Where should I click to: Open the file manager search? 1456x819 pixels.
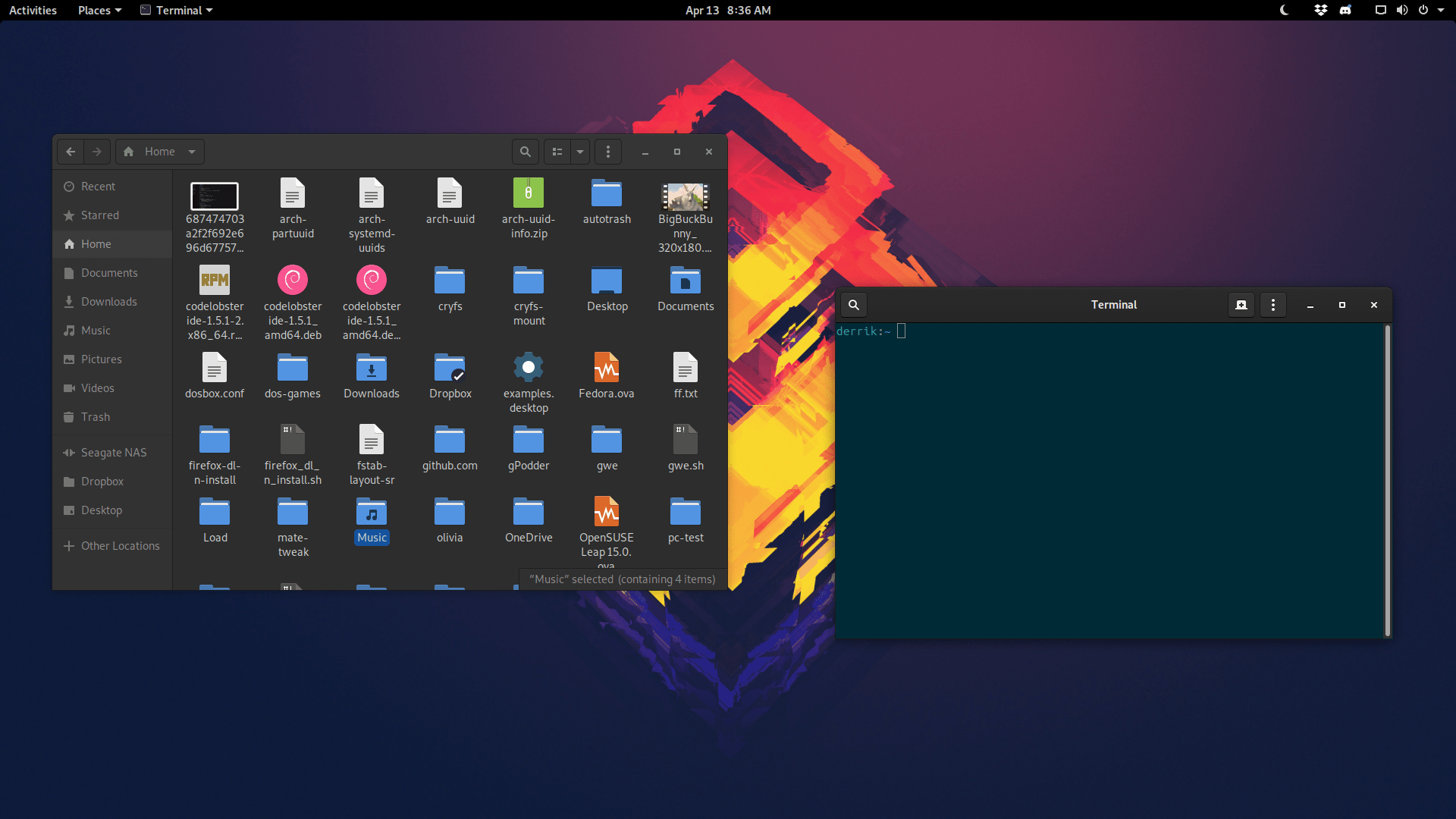tap(525, 152)
